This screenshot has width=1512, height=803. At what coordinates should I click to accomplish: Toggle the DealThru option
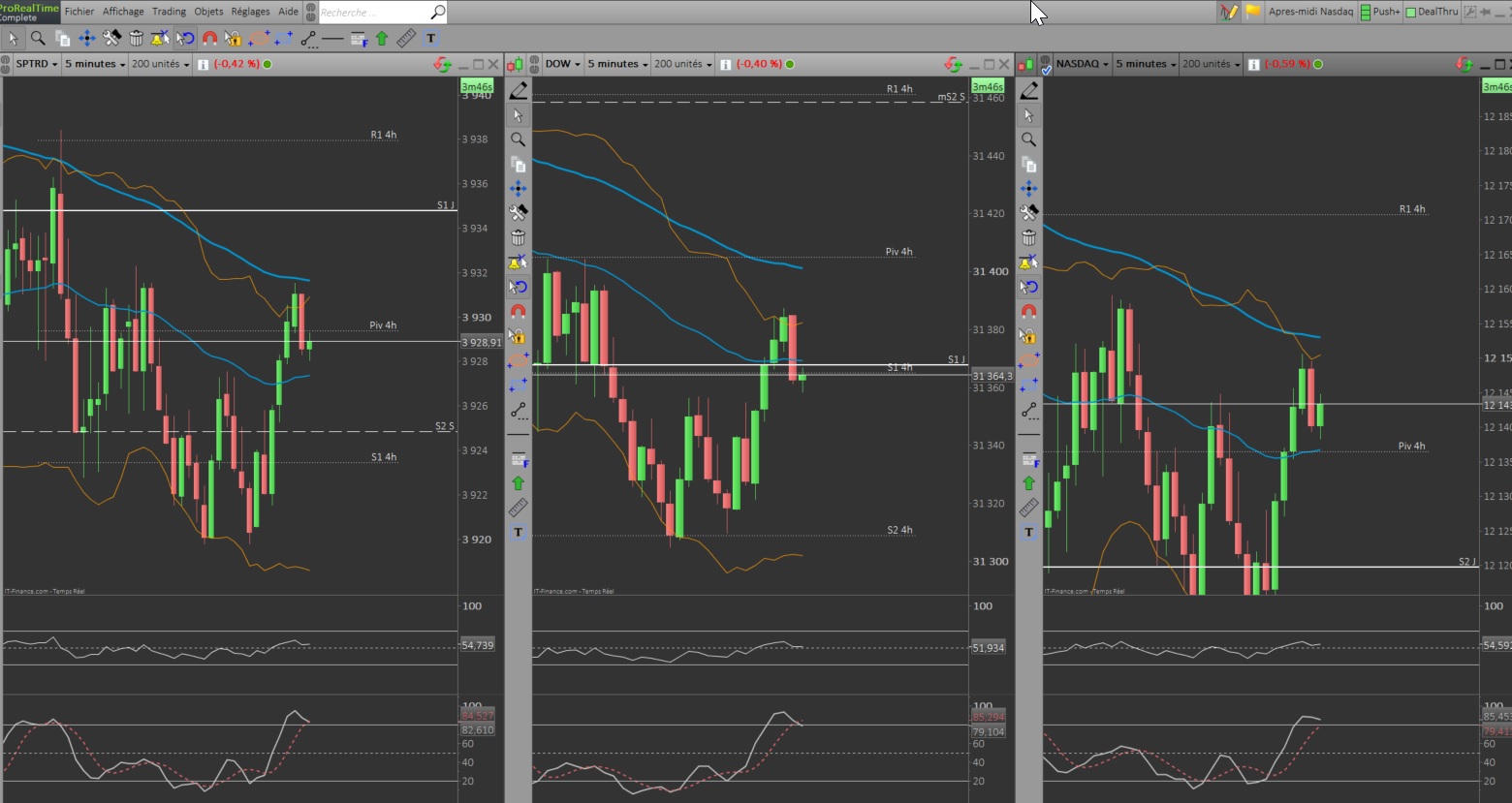pyautogui.click(x=1432, y=12)
